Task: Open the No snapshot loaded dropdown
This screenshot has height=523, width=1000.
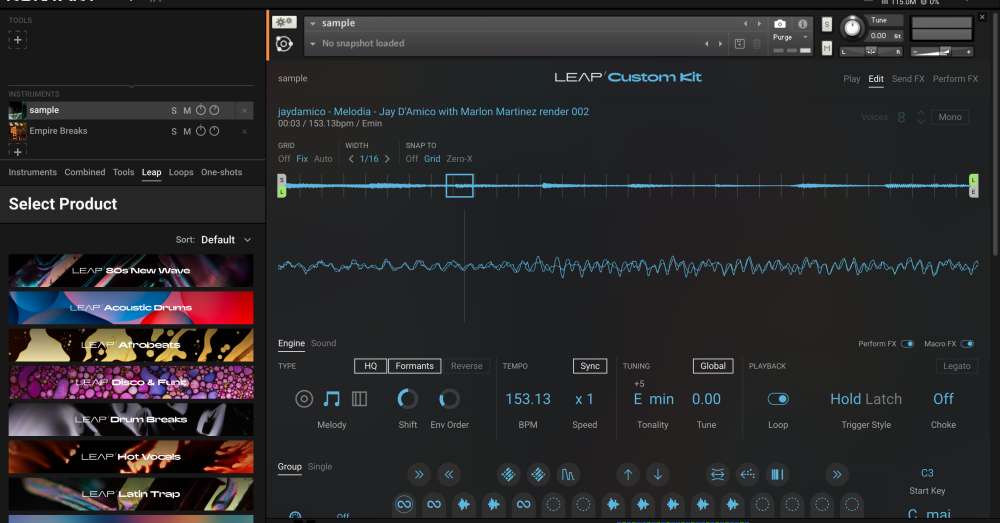Action: coord(313,44)
